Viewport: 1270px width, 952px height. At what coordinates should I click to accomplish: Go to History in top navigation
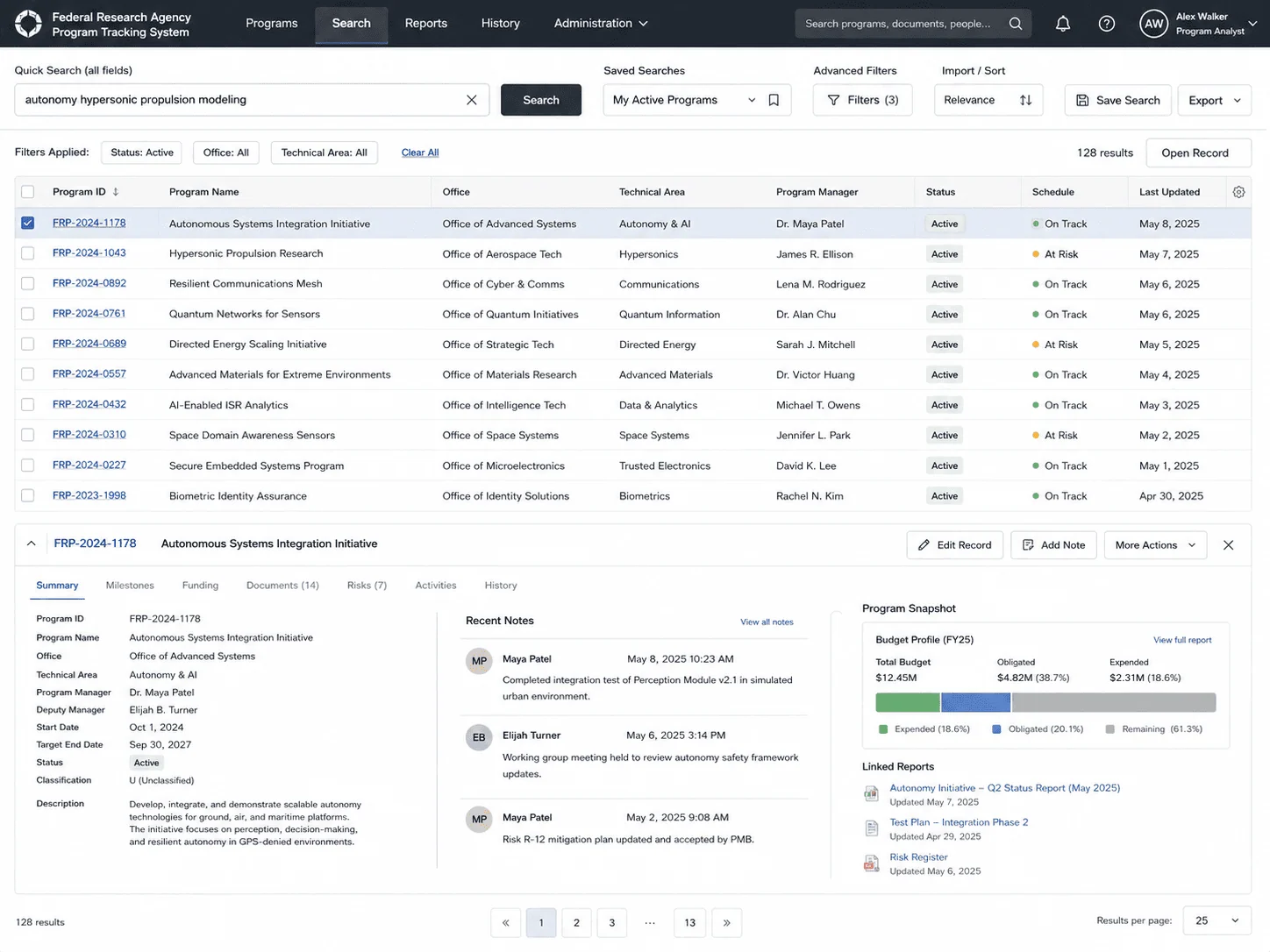(501, 24)
